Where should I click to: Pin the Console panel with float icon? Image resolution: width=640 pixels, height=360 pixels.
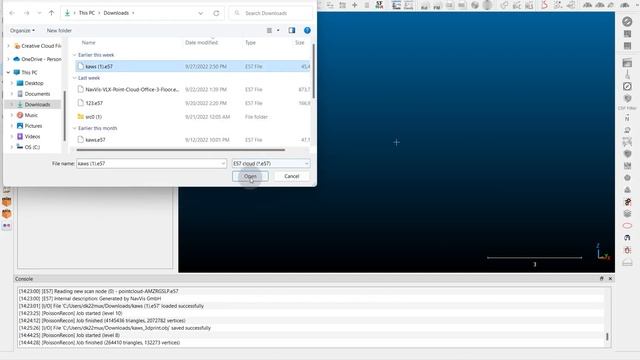click(x=601, y=278)
